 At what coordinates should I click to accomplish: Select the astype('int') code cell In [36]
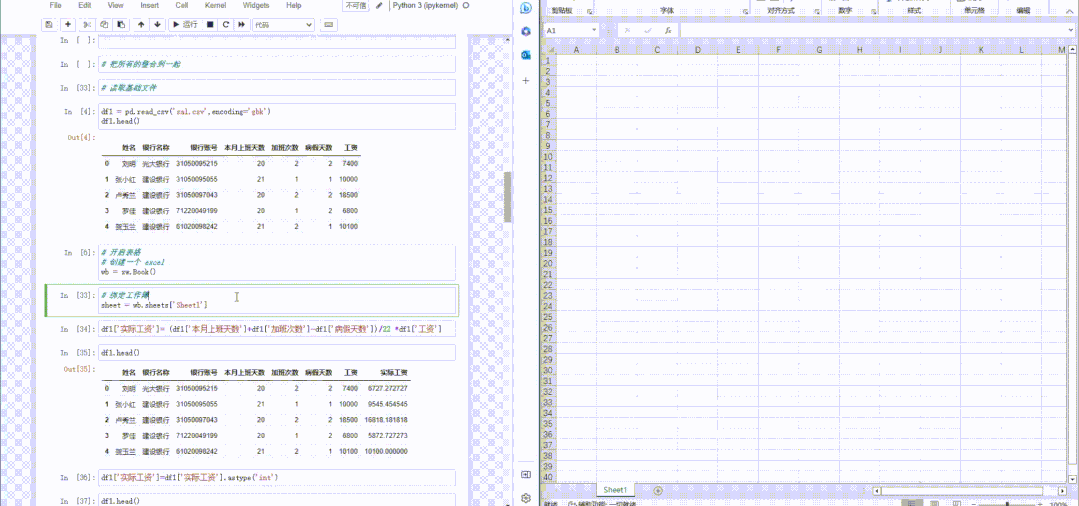(x=277, y=477)
